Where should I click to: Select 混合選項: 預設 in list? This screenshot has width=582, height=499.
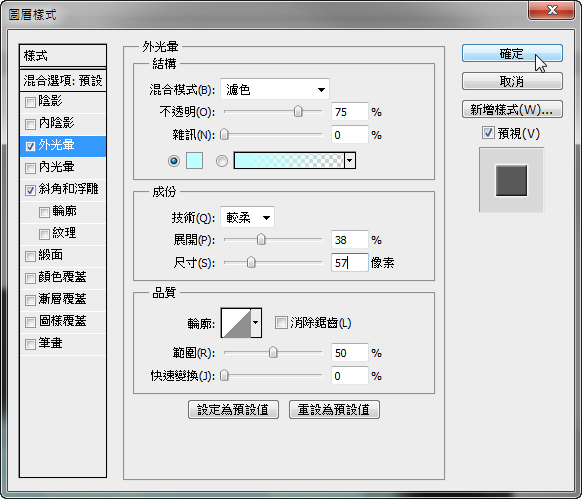point(63,80)
